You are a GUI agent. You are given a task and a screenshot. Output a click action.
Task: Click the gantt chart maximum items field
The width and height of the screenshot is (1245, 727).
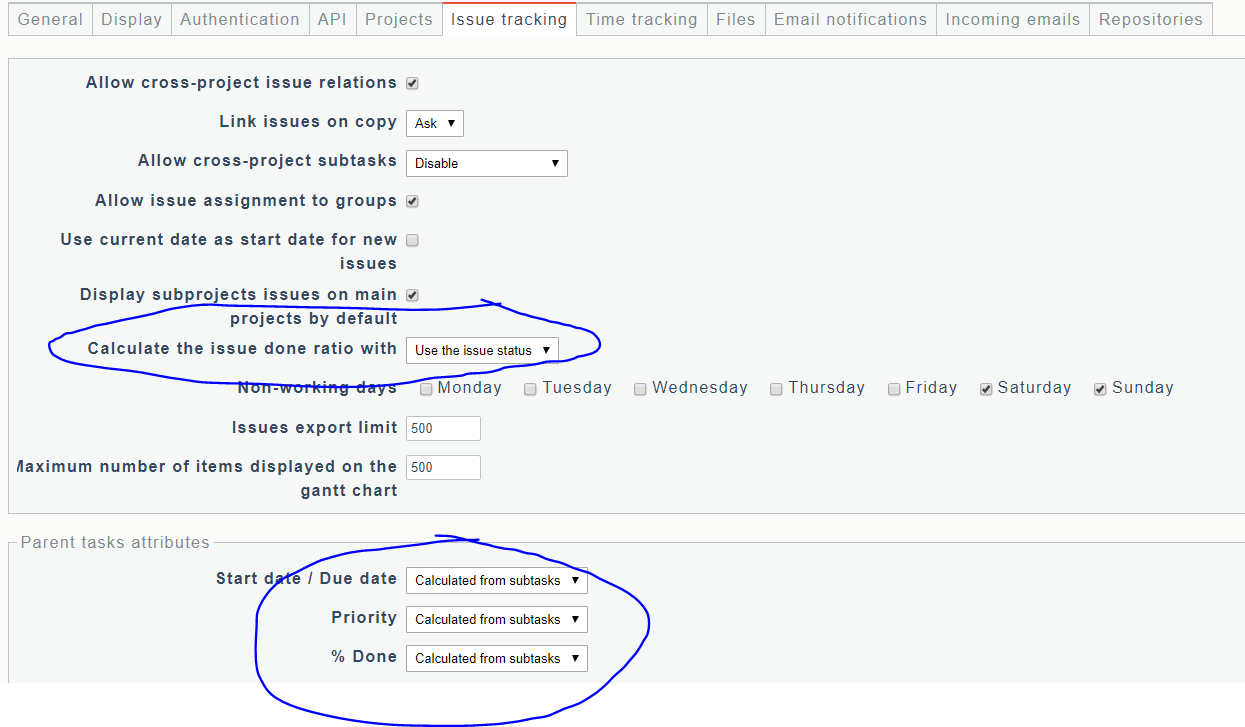click(x=443, y=467)
